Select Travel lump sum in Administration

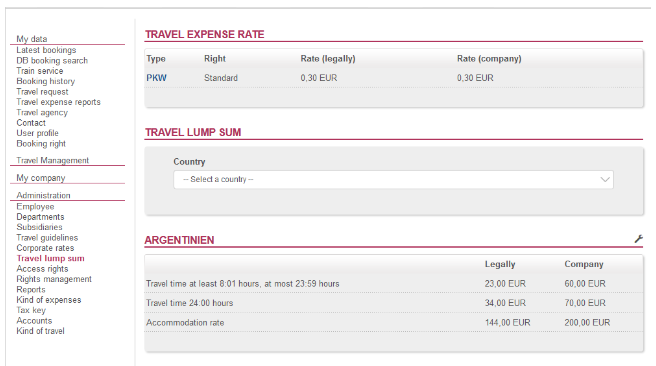point(51,258)
